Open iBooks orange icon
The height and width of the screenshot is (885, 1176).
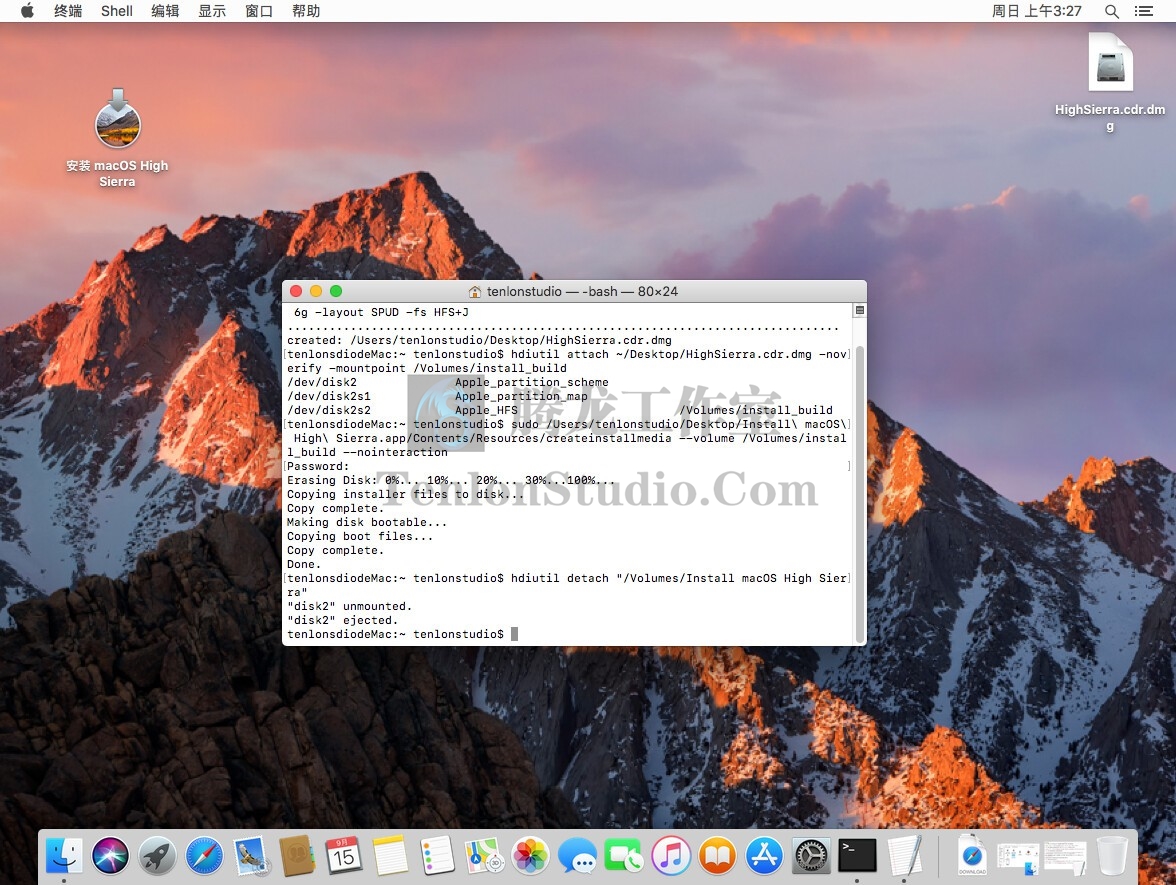click(718, 856)
